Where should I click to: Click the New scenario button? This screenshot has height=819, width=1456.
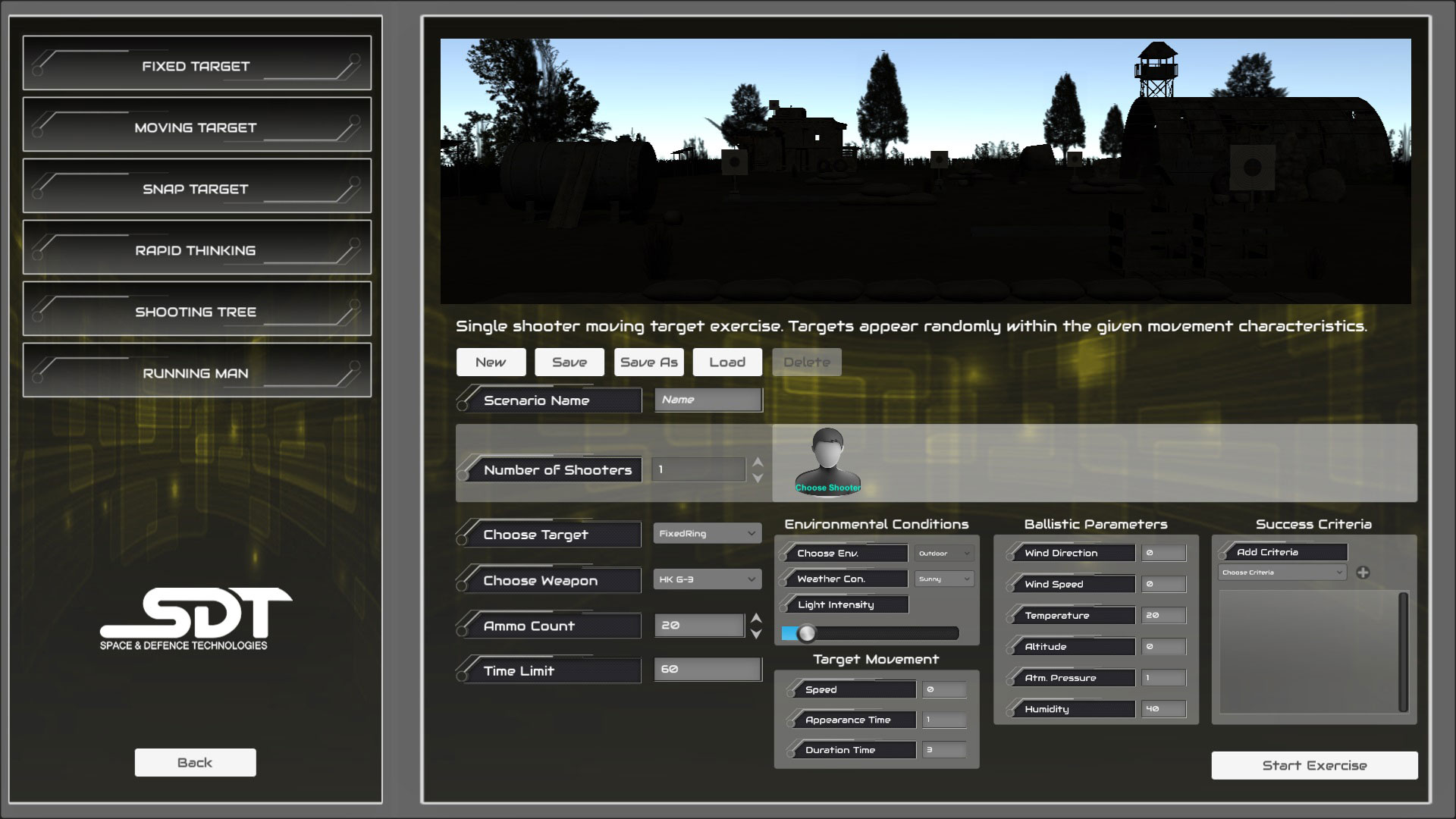pyautogui.click(x=491, y=362)
